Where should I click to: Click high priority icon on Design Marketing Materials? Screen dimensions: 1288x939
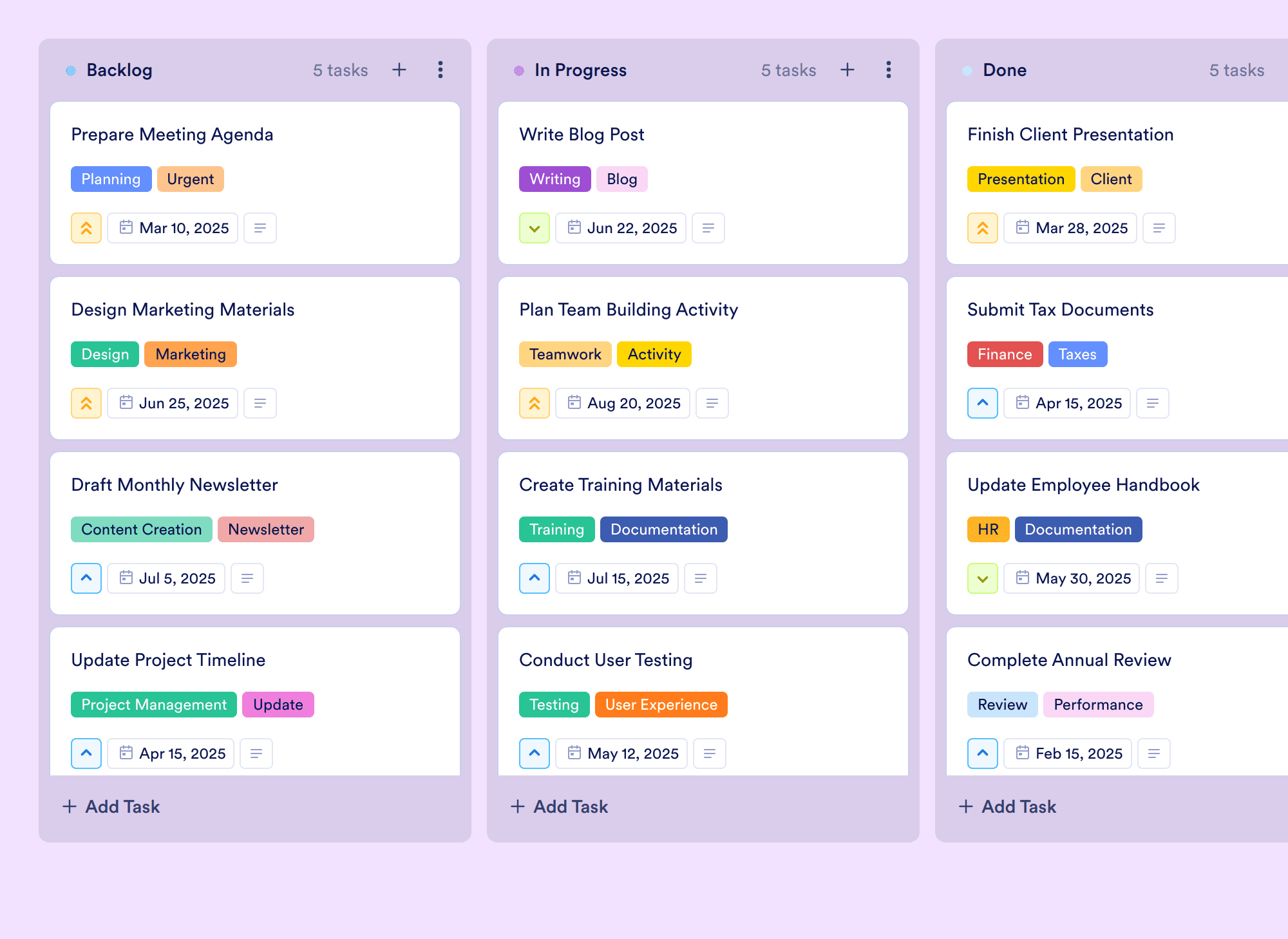(x=86, y=403)
